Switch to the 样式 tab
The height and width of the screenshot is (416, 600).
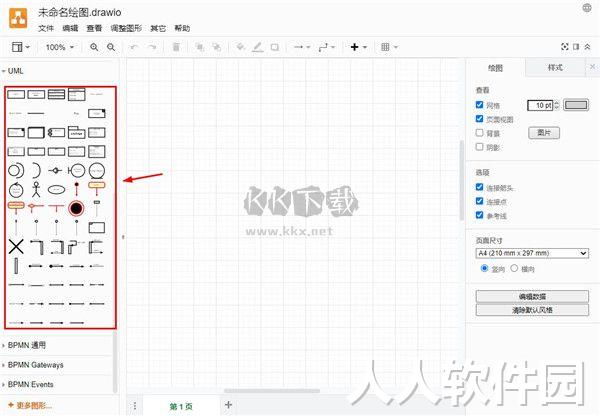(555, 68)
